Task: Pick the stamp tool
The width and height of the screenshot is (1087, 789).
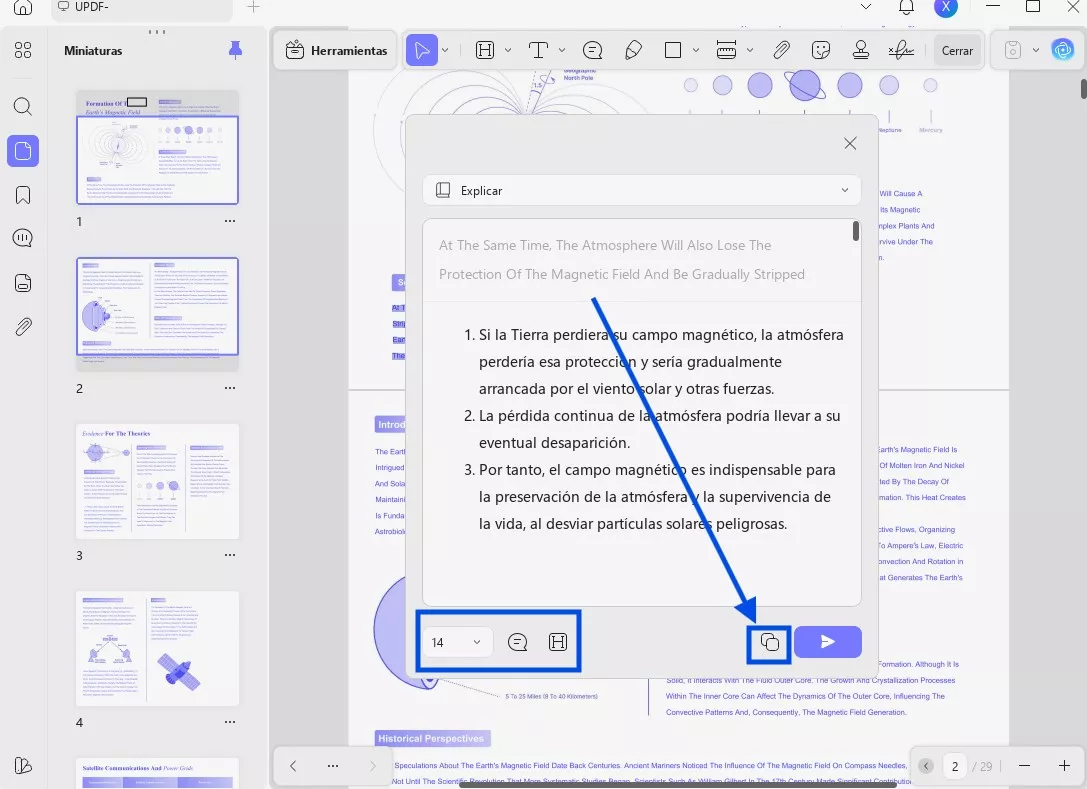Action: click(x=860, y=50)
